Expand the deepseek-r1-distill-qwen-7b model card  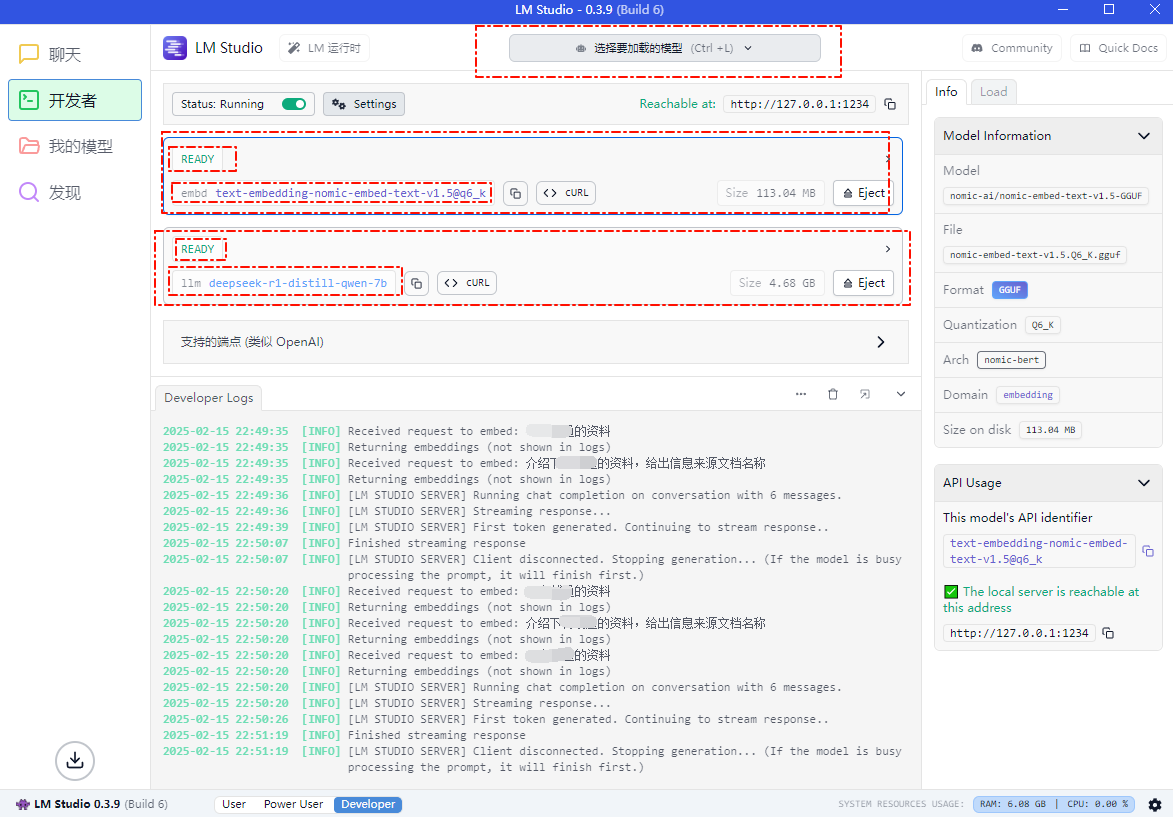point(888,249)
